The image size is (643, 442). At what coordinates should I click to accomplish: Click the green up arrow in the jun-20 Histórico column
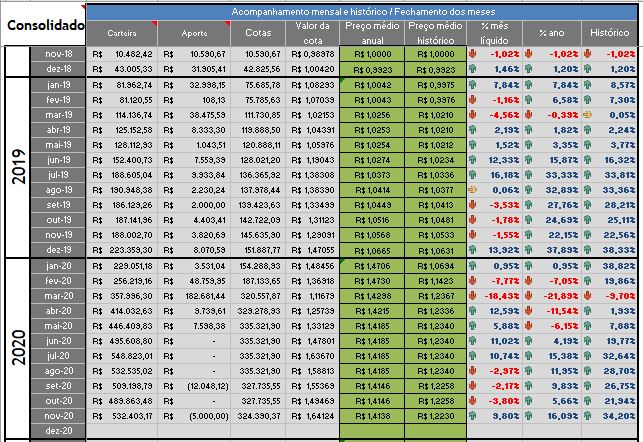587,341
